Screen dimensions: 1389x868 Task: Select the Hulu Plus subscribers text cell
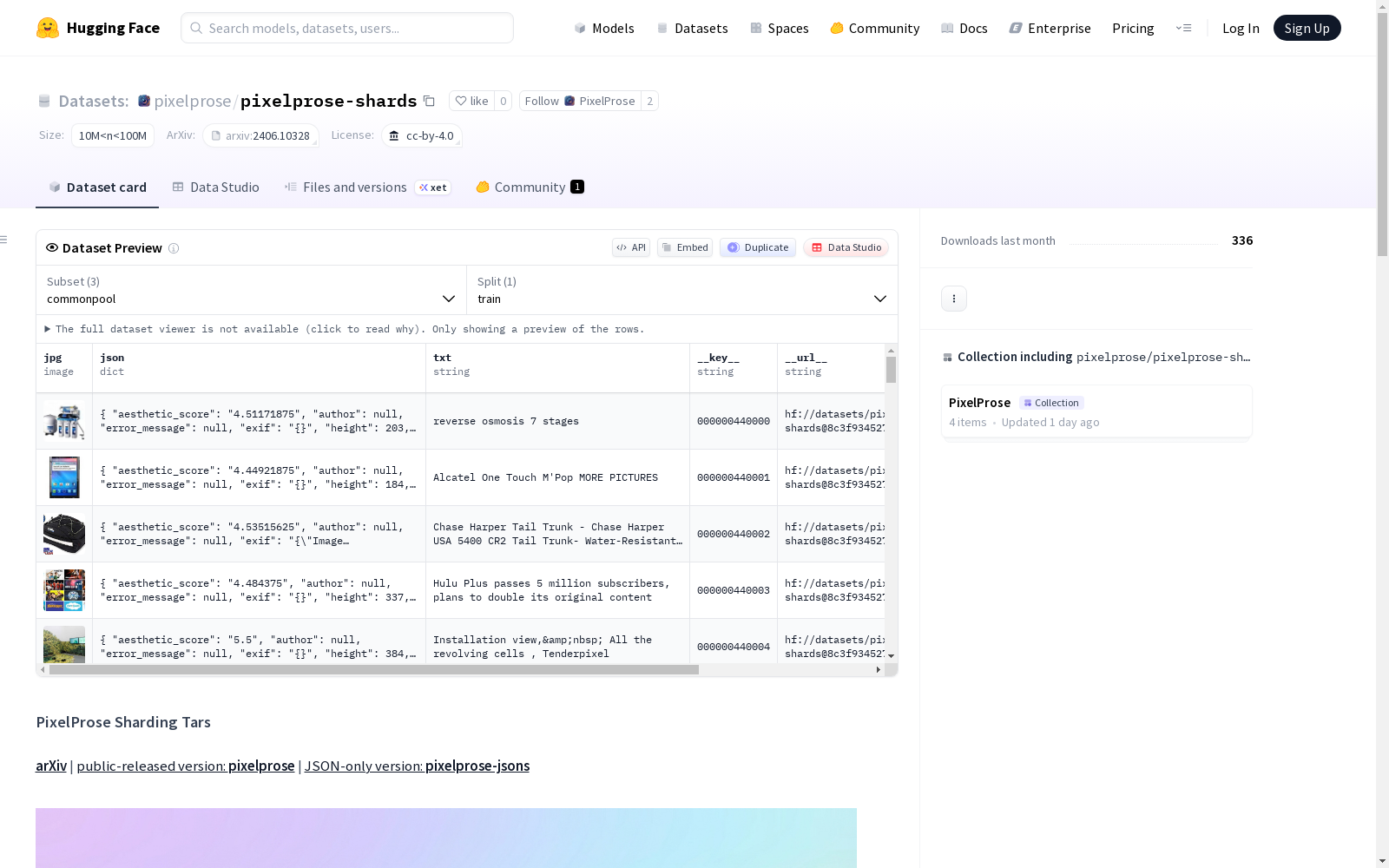(558, 590)
